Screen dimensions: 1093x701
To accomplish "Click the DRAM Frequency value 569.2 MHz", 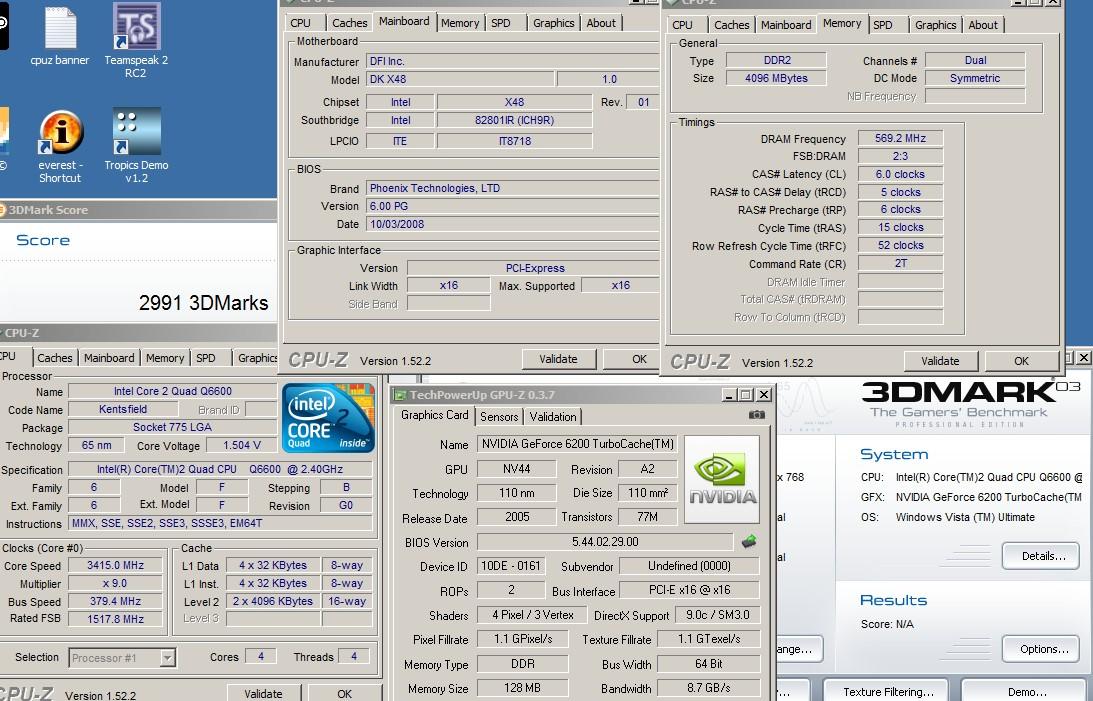I will coord(900,138).
